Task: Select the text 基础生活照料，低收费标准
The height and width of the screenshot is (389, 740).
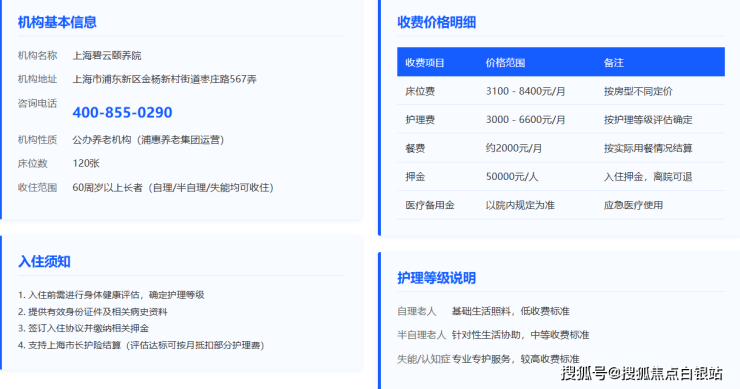Action: (x=511, y=312)
